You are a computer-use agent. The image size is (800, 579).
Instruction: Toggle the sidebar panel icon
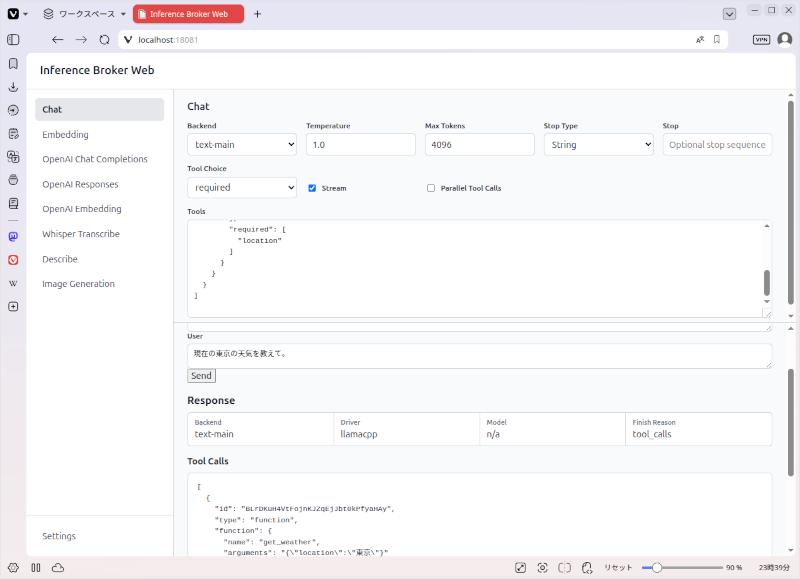(13, 40)
